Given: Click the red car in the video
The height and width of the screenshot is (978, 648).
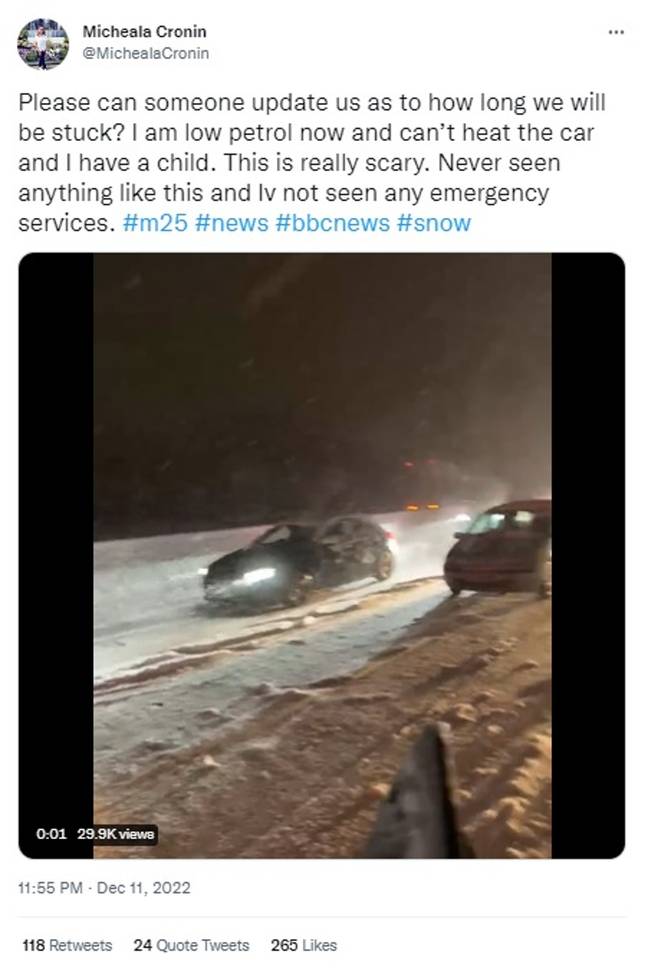Looking at the screenshot, I should [x=498, y=547].
